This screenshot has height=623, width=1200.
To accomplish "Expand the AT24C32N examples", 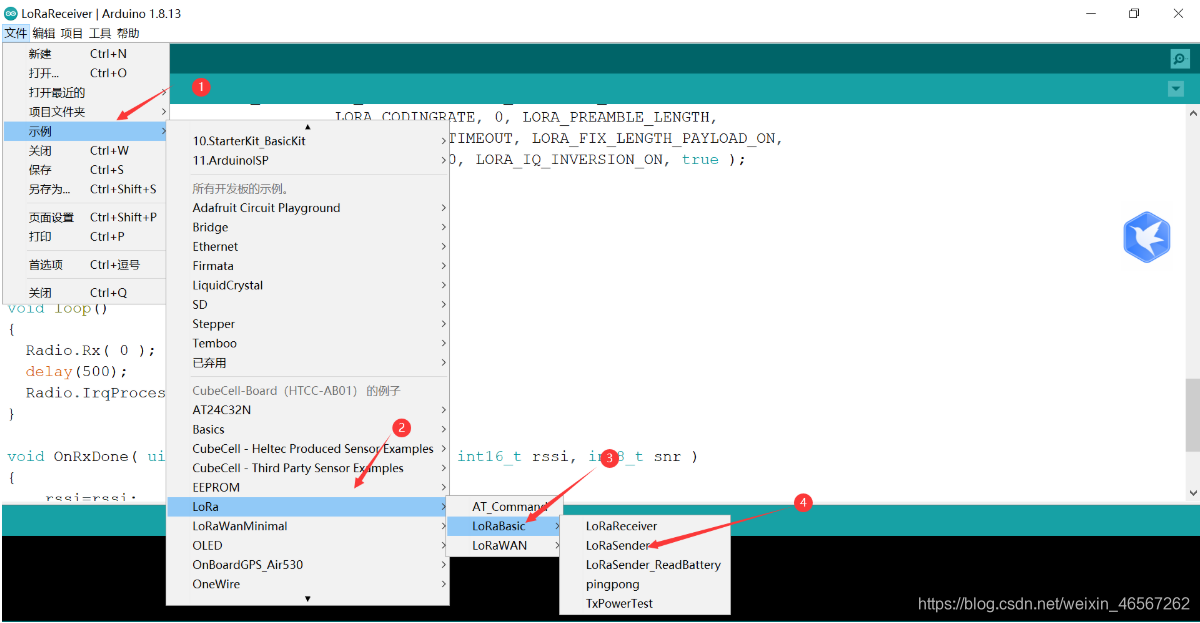I will [308, 410].
